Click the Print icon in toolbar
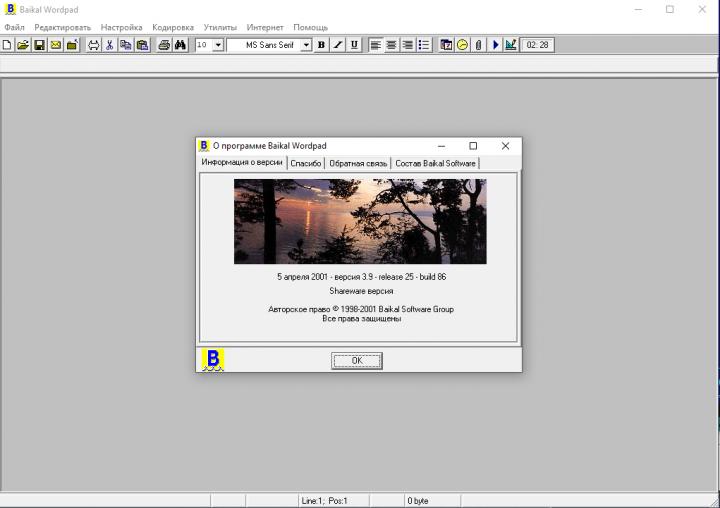 point(164,45)
